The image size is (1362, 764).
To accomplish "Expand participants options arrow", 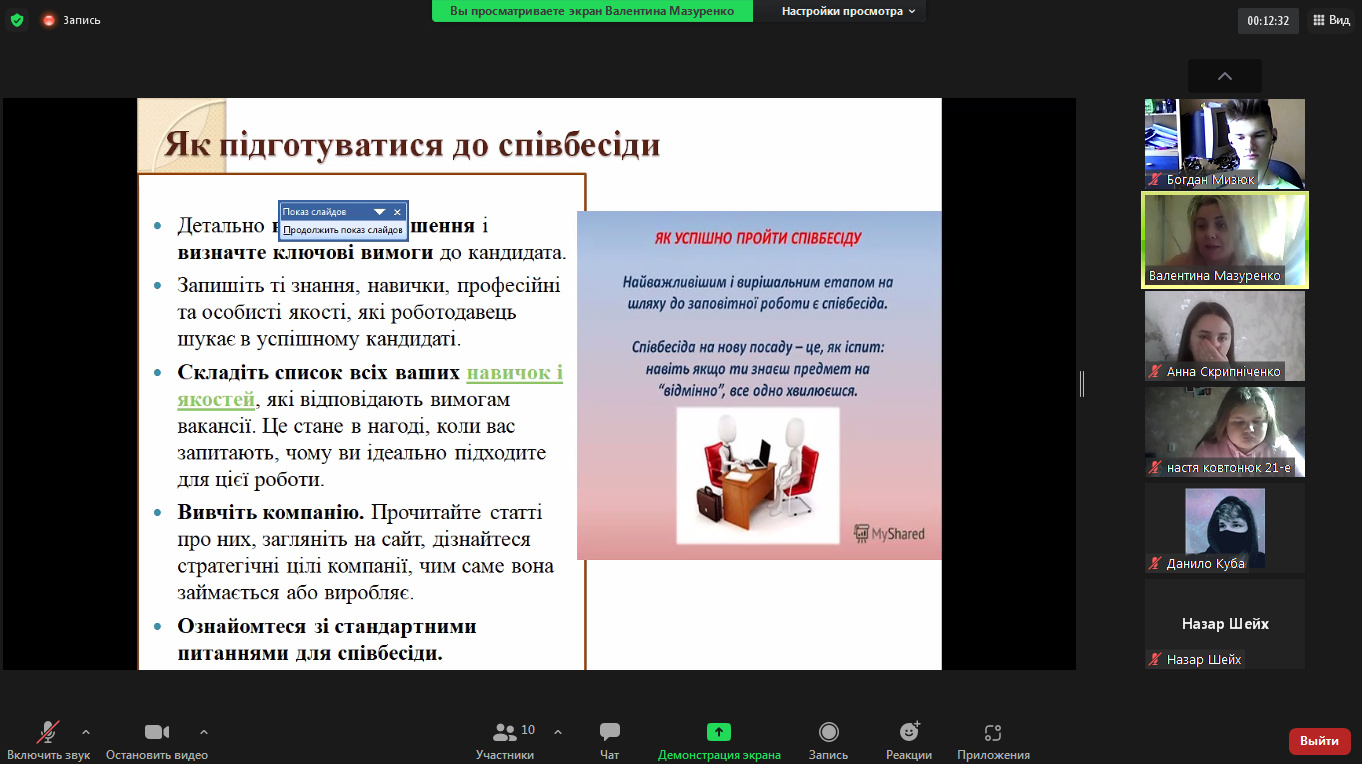I will [x=557, y=731].
